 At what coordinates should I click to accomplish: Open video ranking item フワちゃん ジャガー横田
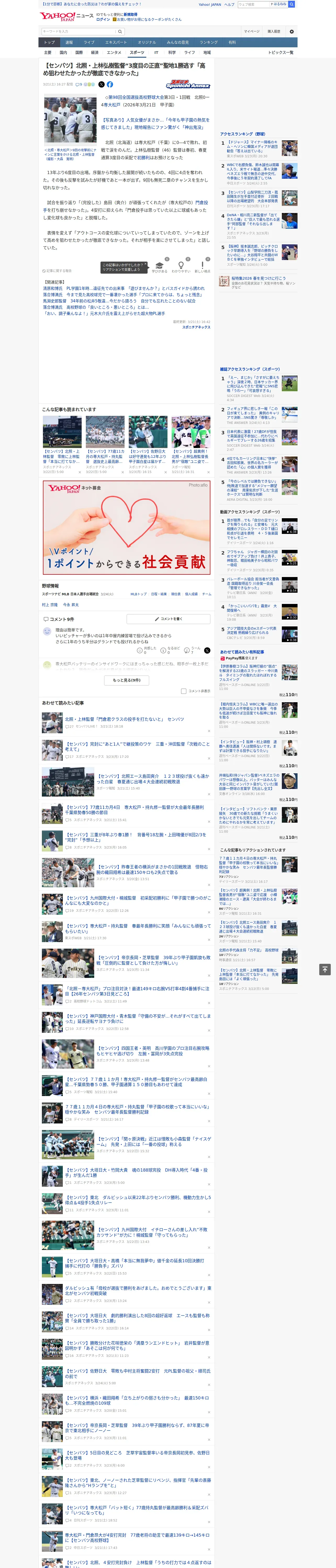click(x=253, y=558)
